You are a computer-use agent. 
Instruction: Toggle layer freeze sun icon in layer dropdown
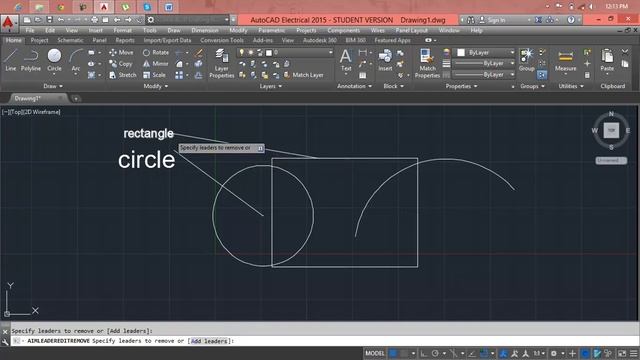tap(251, 53)
